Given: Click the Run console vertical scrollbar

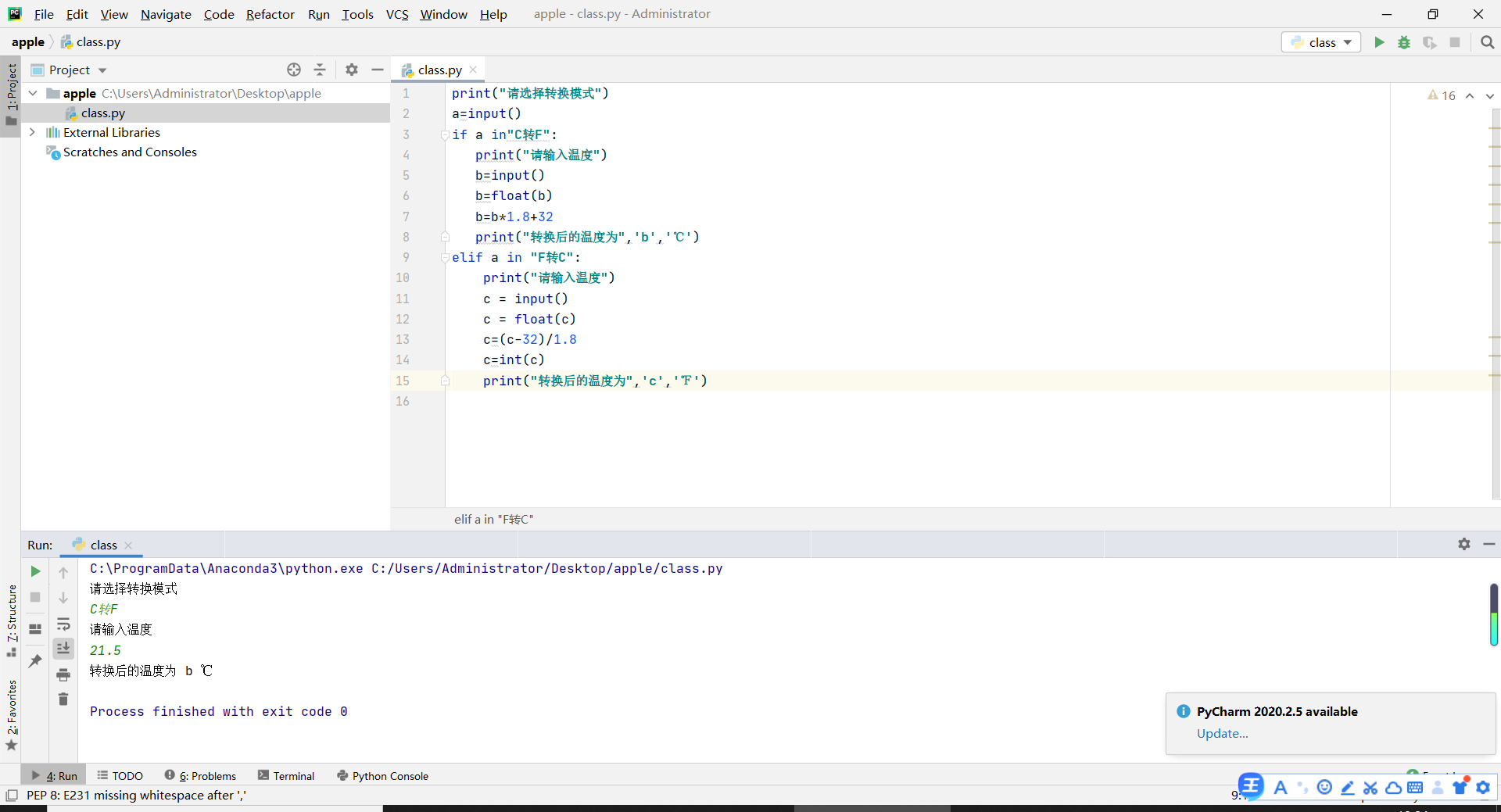Looking at the screenshot, I should point(1493,614).
